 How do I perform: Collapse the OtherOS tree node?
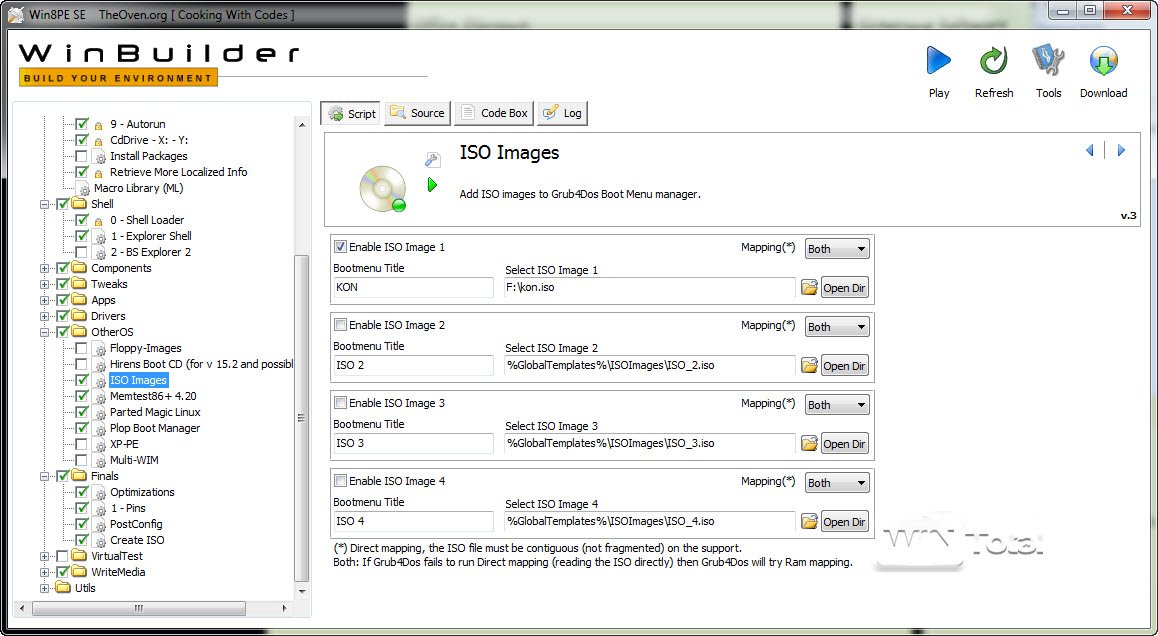(x=45, y=332)
